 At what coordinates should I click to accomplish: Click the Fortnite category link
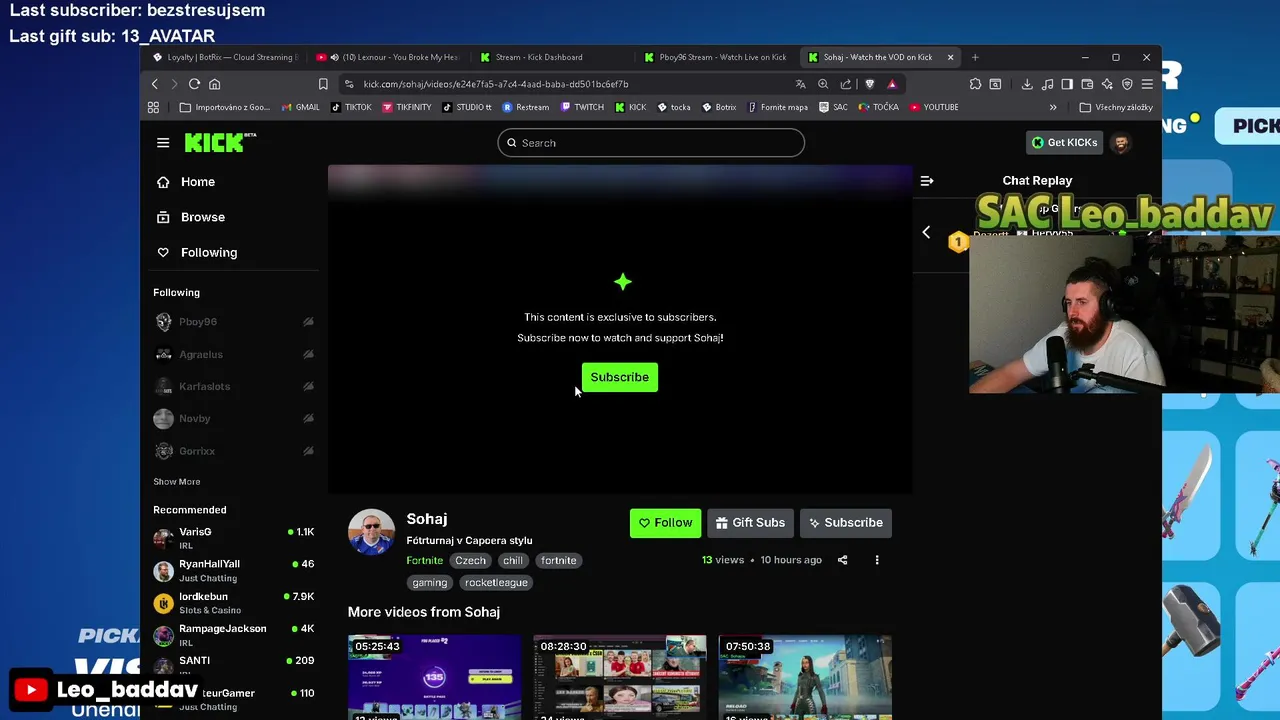pos(425,561)
